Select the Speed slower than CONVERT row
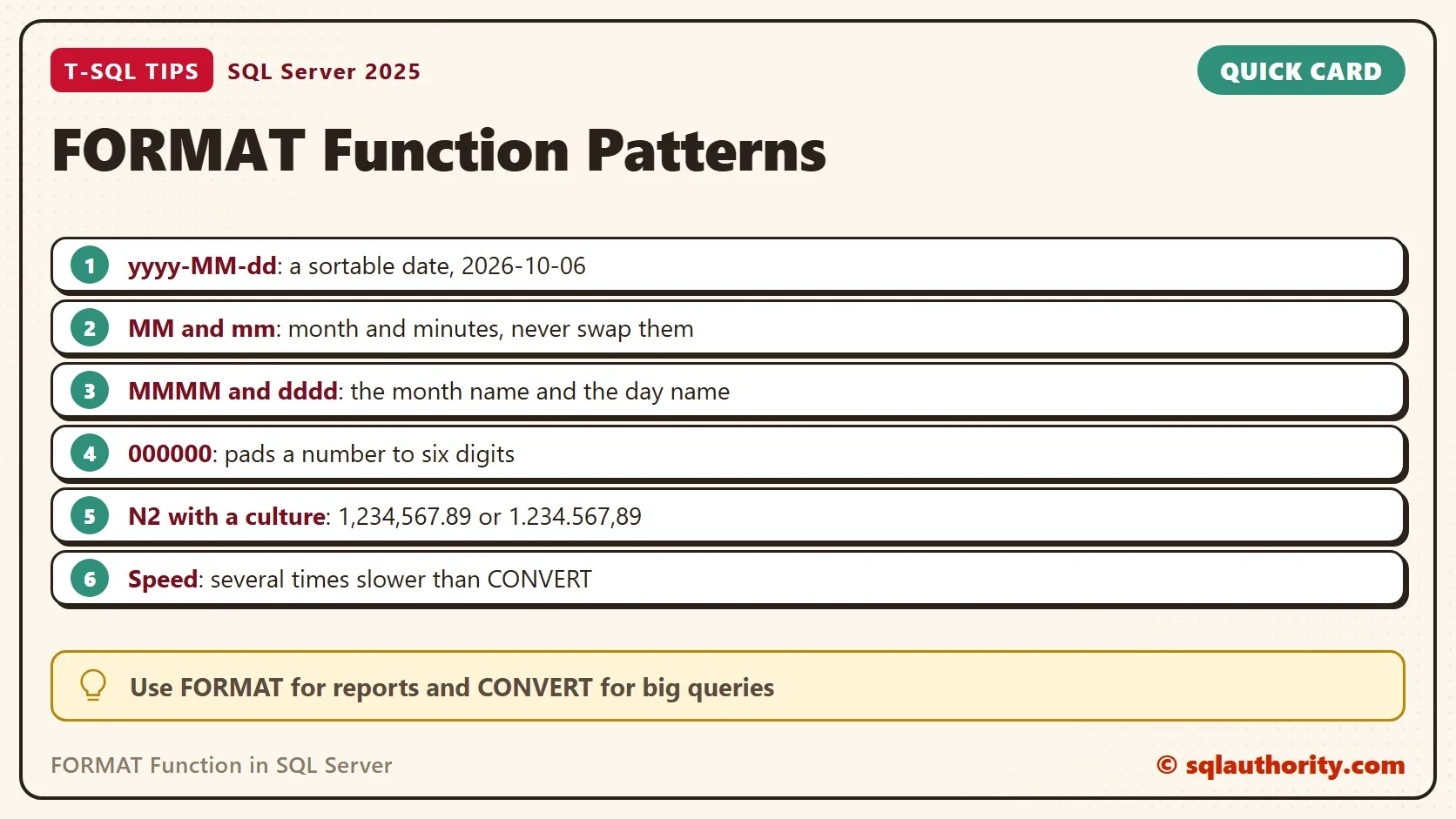Viewport: 1456px width, 819px height. coord(729,580)
